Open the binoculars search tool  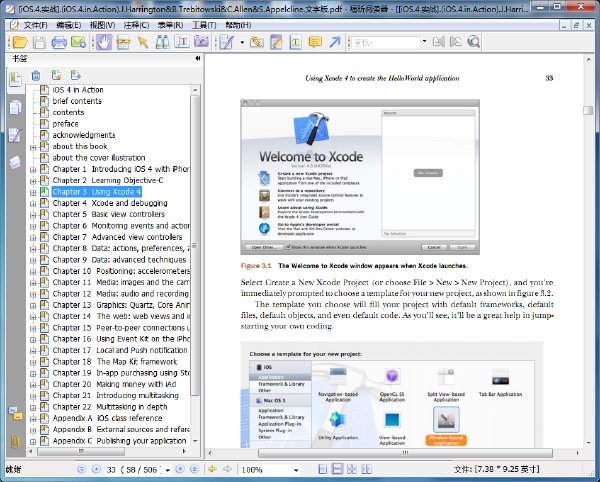(x=162, y=42)
